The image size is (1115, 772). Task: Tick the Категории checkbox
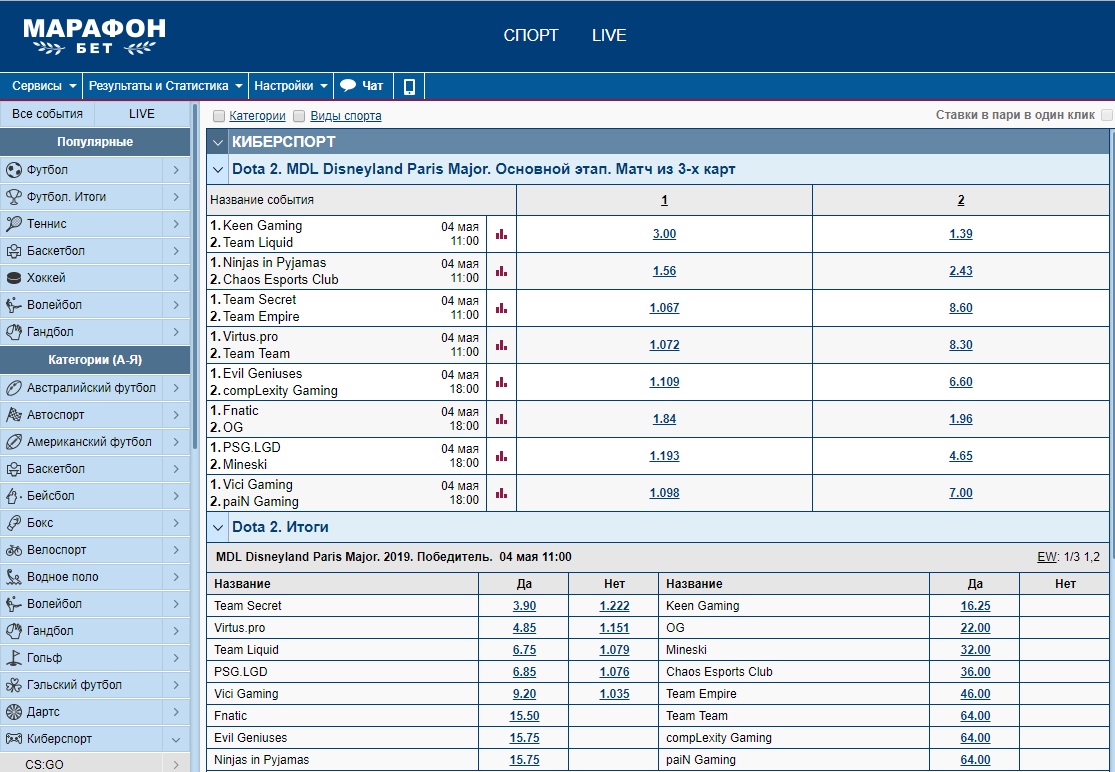coord(219,116)
